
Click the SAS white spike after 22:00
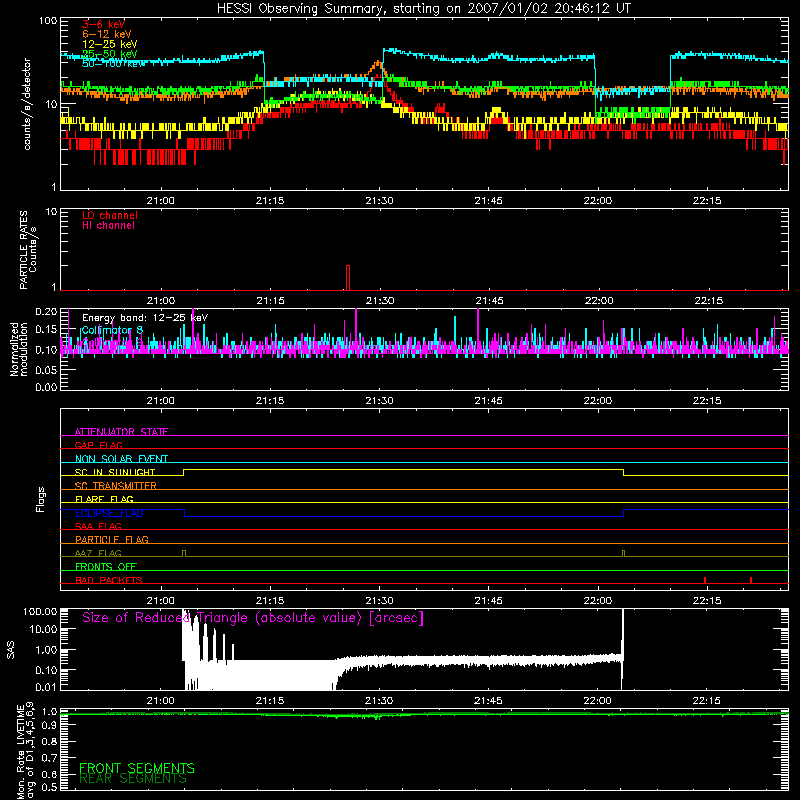point(622,648)
